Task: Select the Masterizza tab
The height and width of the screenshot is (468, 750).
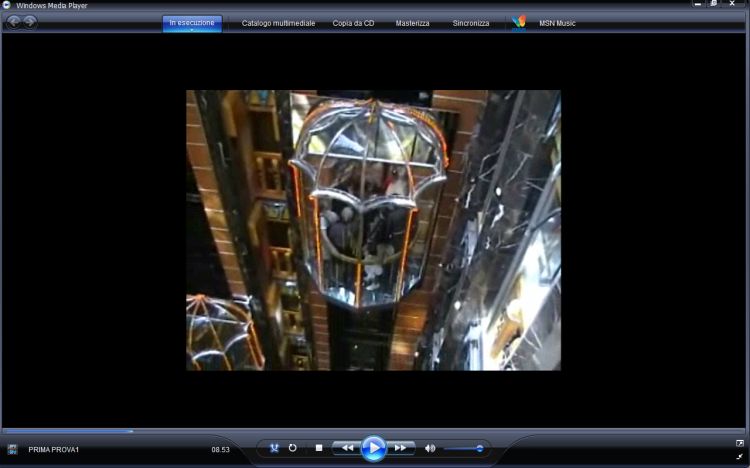Action: pyautogui.click(x=412, y=23)
